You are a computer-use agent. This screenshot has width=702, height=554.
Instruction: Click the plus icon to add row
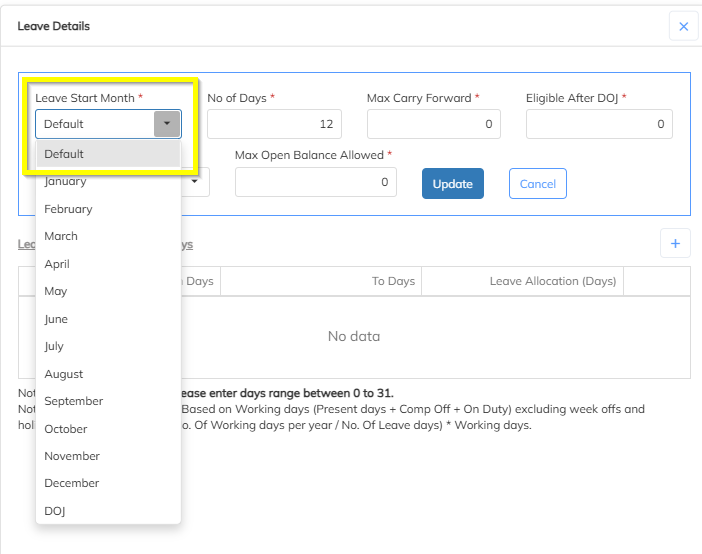[x=674, y=243]
